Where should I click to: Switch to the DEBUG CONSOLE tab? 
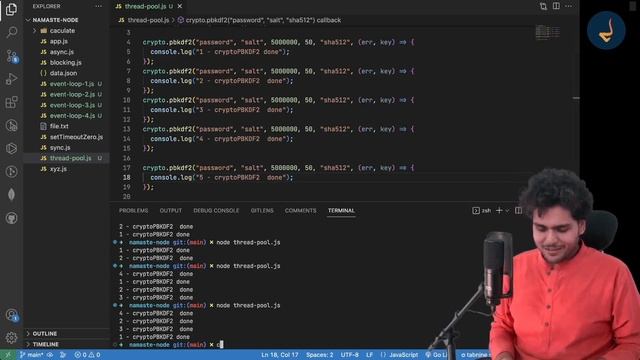tap(216, 211)
